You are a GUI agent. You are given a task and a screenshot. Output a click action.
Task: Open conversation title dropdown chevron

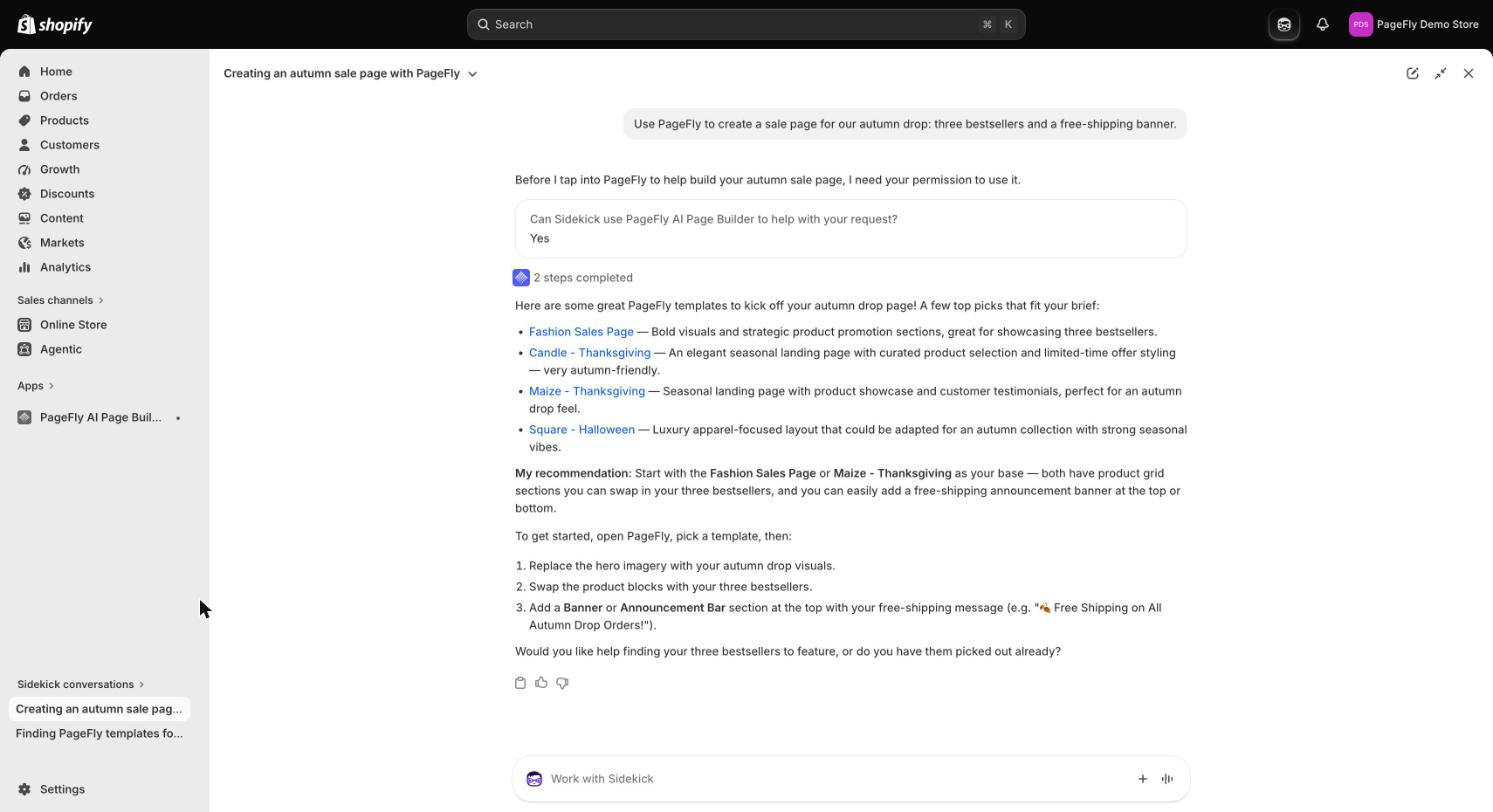[473, 73]
